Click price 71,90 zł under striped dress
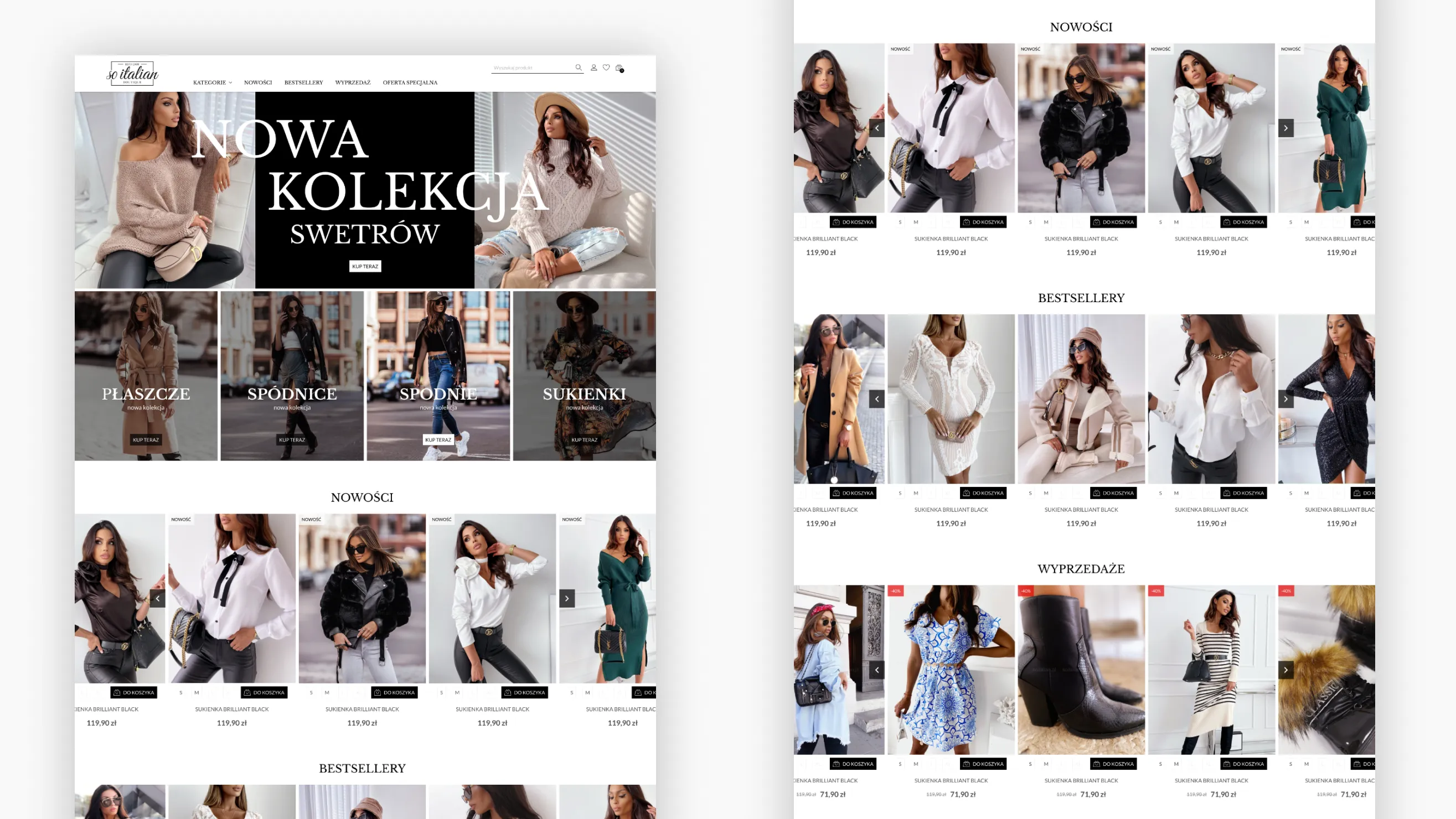This screenshot has width=1456, height=819. [1223, 794]
